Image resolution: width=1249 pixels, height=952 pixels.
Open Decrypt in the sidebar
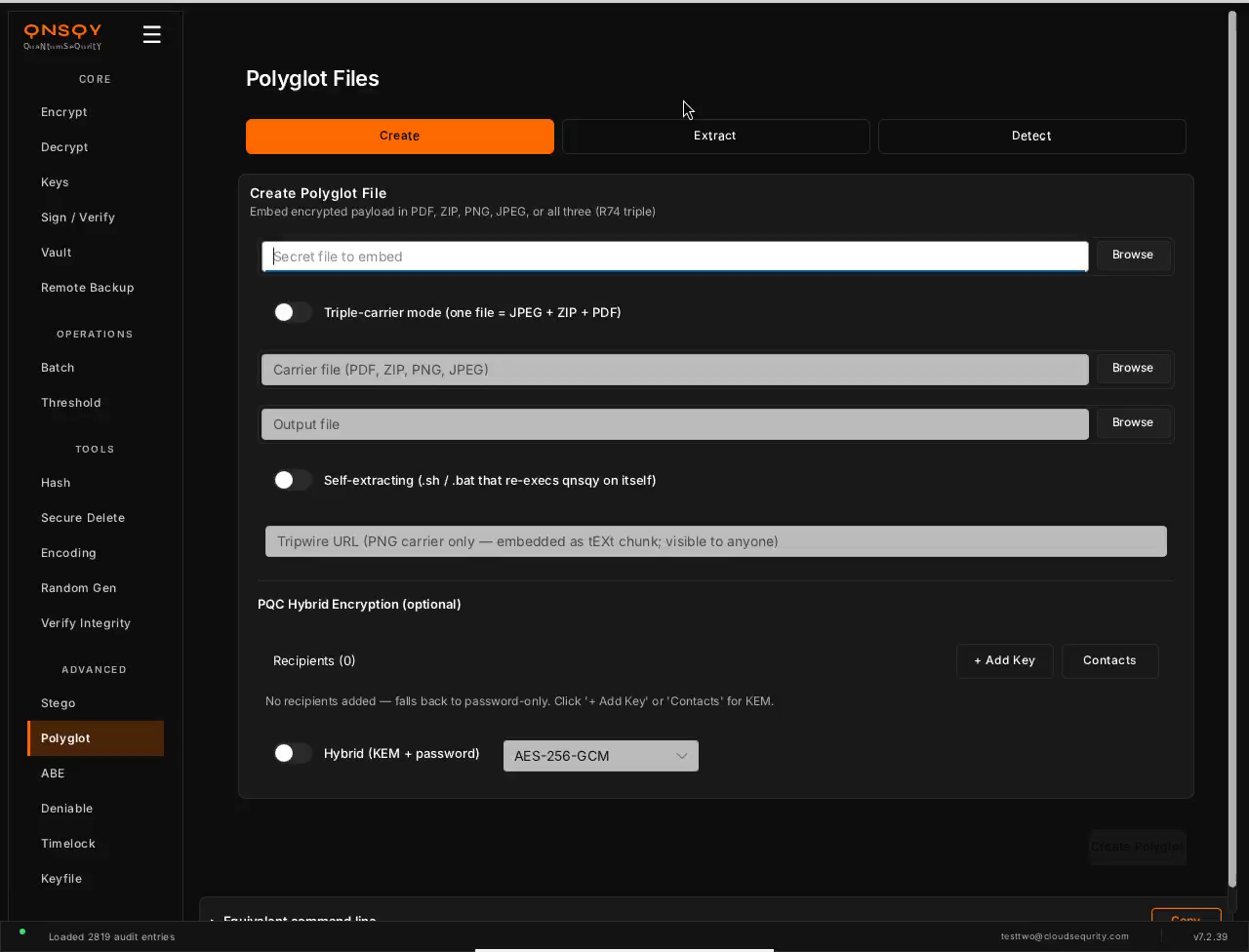(96, 147)
